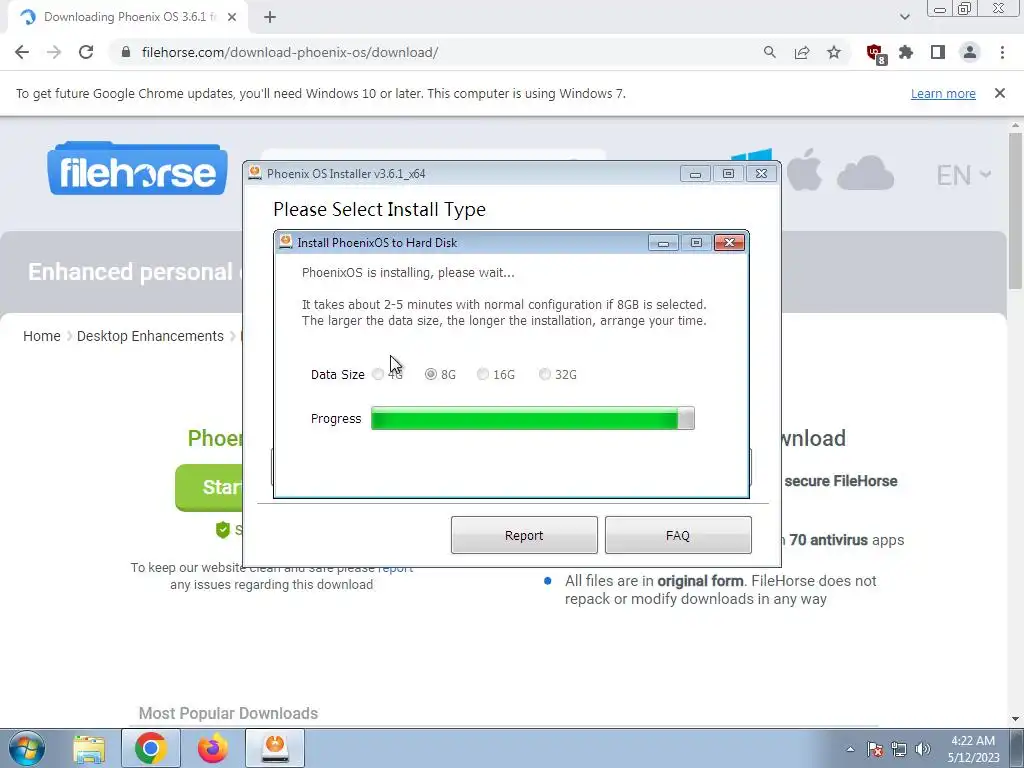Go to Home breadcrumb

pos(42,336)
